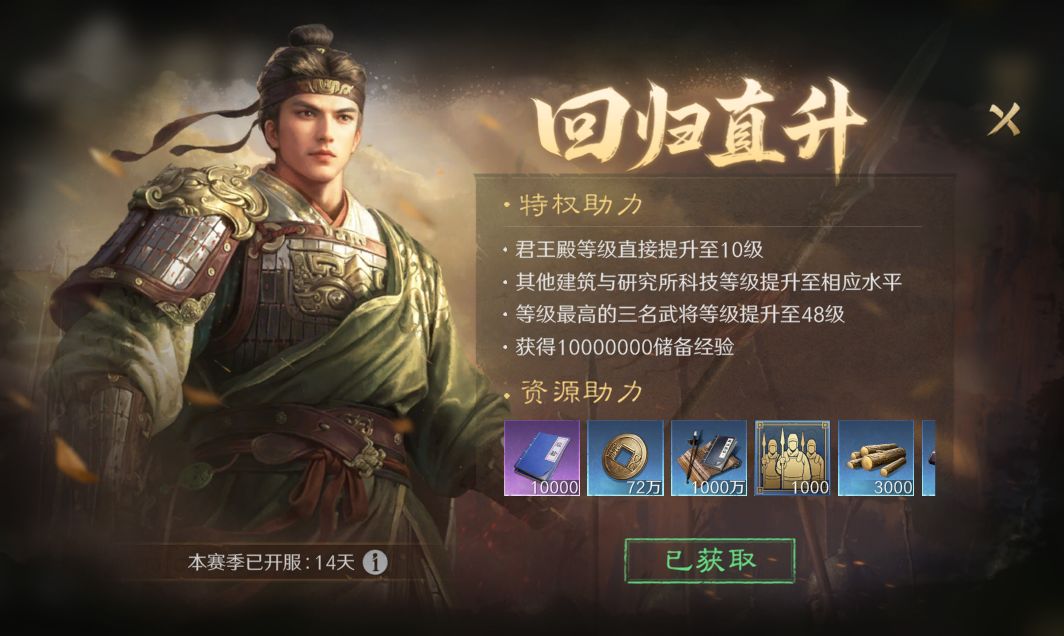
Task: Select the blue book reward marked 10000
Action: coord(542,458)
